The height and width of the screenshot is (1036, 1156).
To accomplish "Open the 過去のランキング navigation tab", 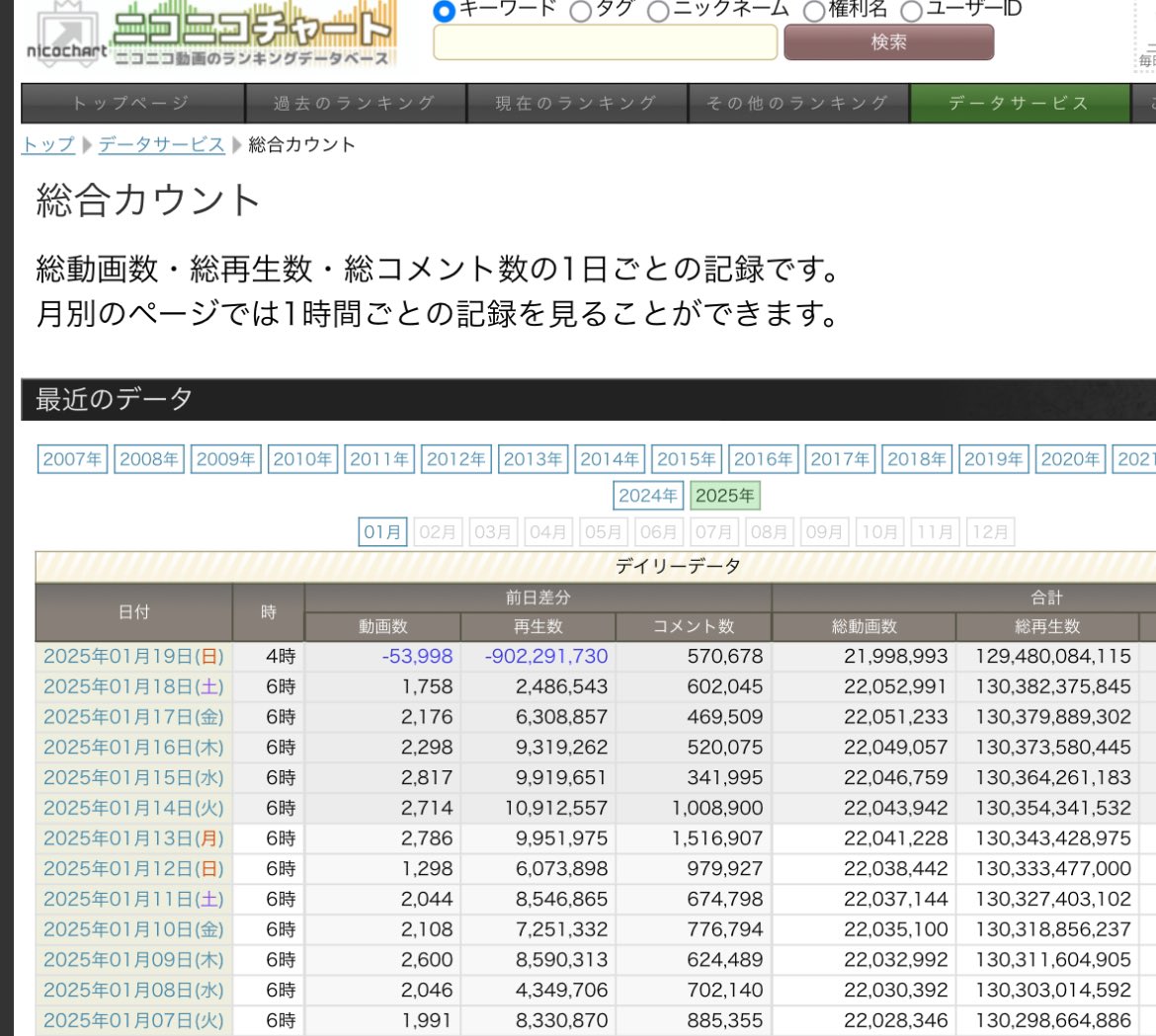I will pyautogui.click(x=356, y=103).
